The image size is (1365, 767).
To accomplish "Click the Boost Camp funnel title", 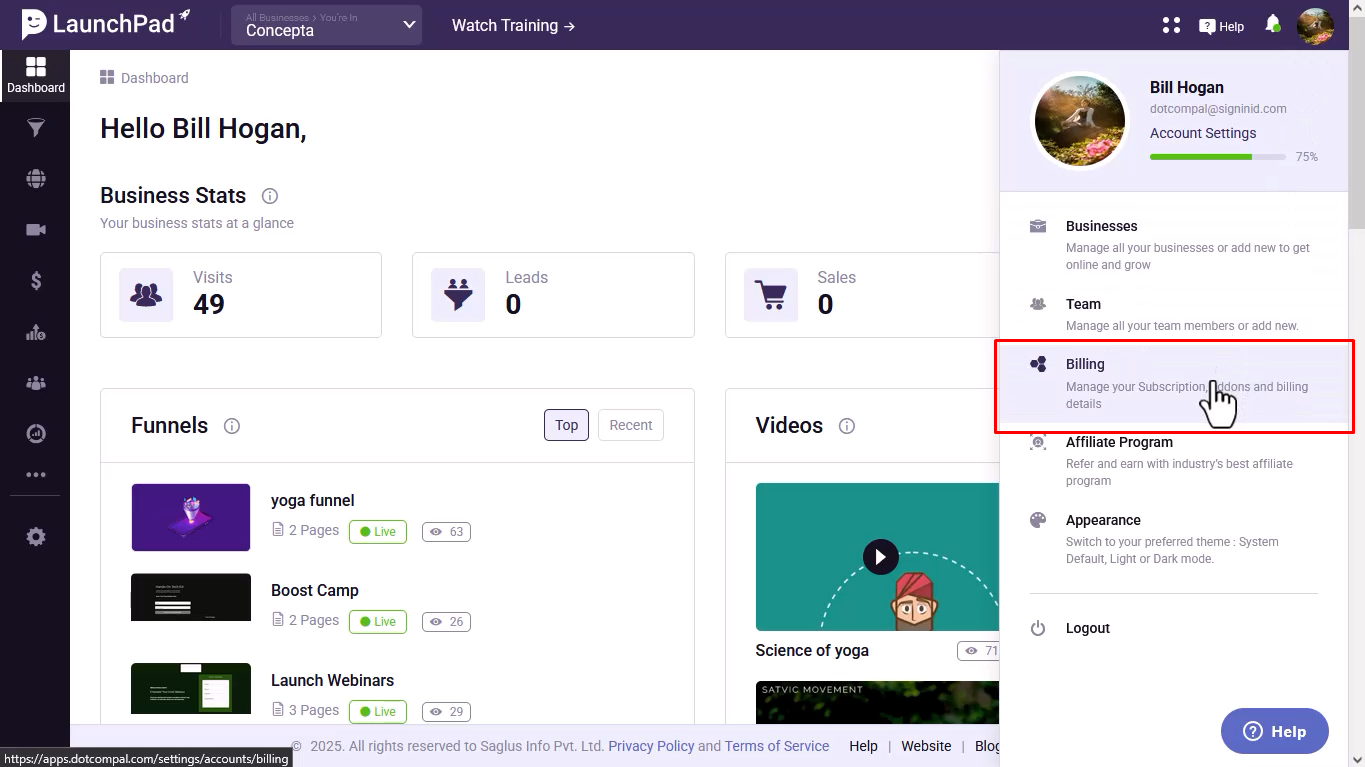I will pos(314,590).
